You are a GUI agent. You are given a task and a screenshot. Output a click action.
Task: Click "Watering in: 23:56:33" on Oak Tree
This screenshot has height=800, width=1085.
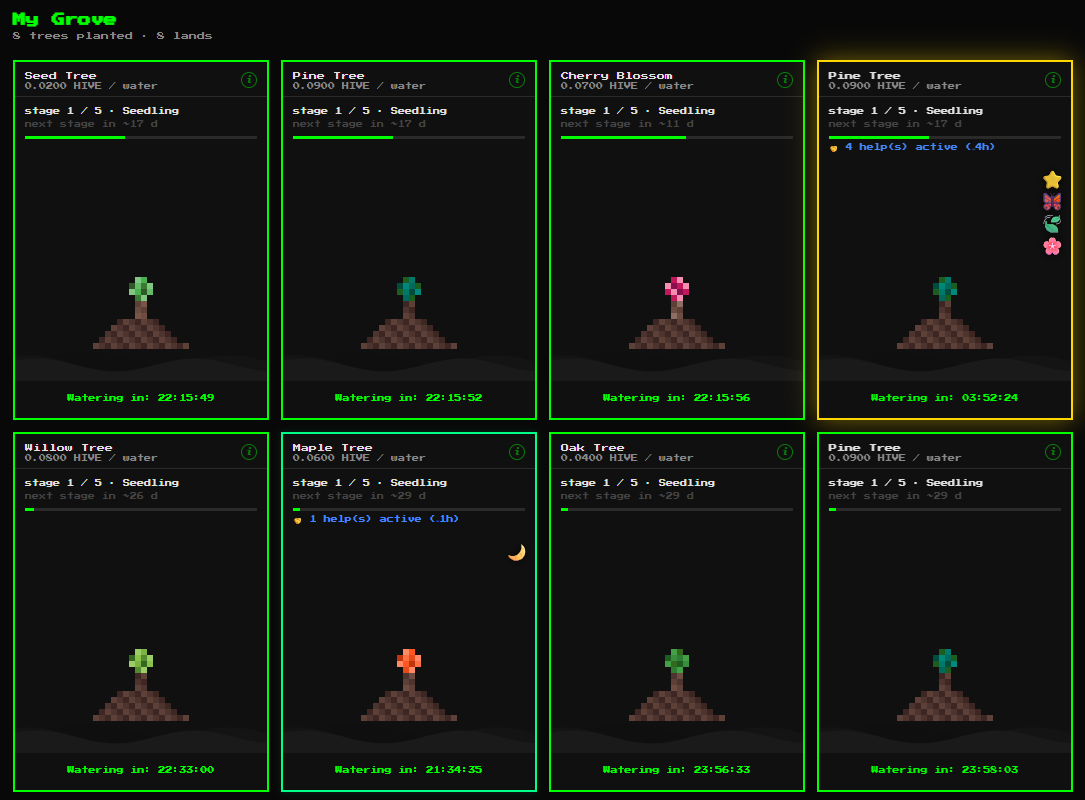click(676, 770)
